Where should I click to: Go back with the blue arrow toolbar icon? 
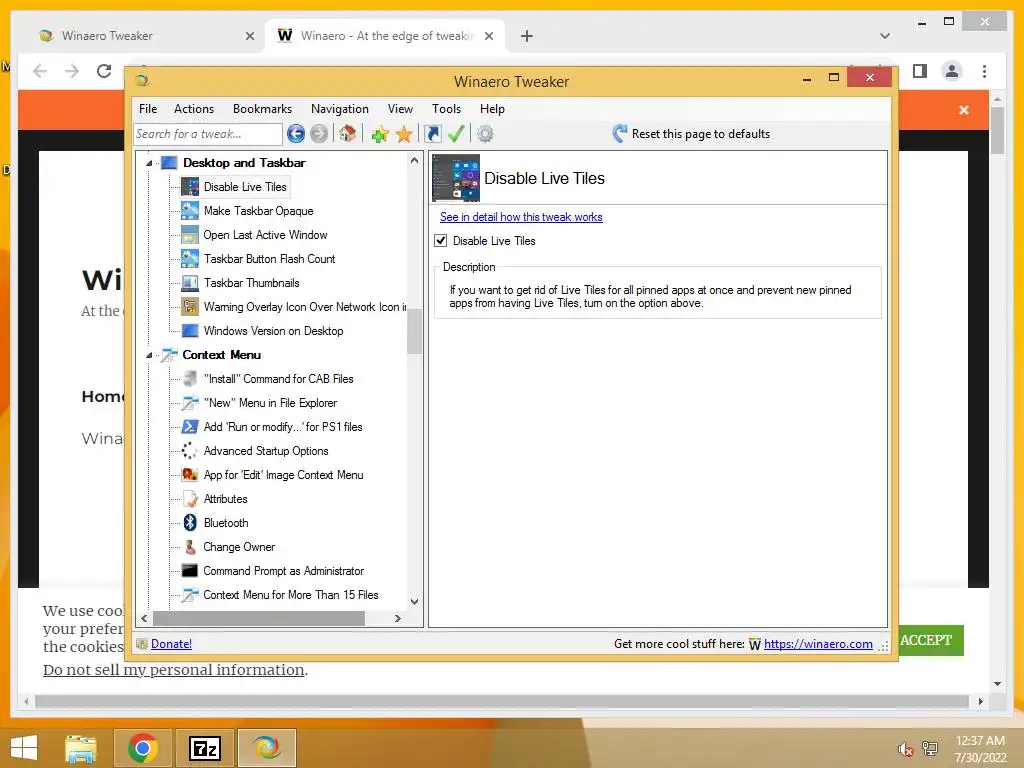click(x=296, y=134)
